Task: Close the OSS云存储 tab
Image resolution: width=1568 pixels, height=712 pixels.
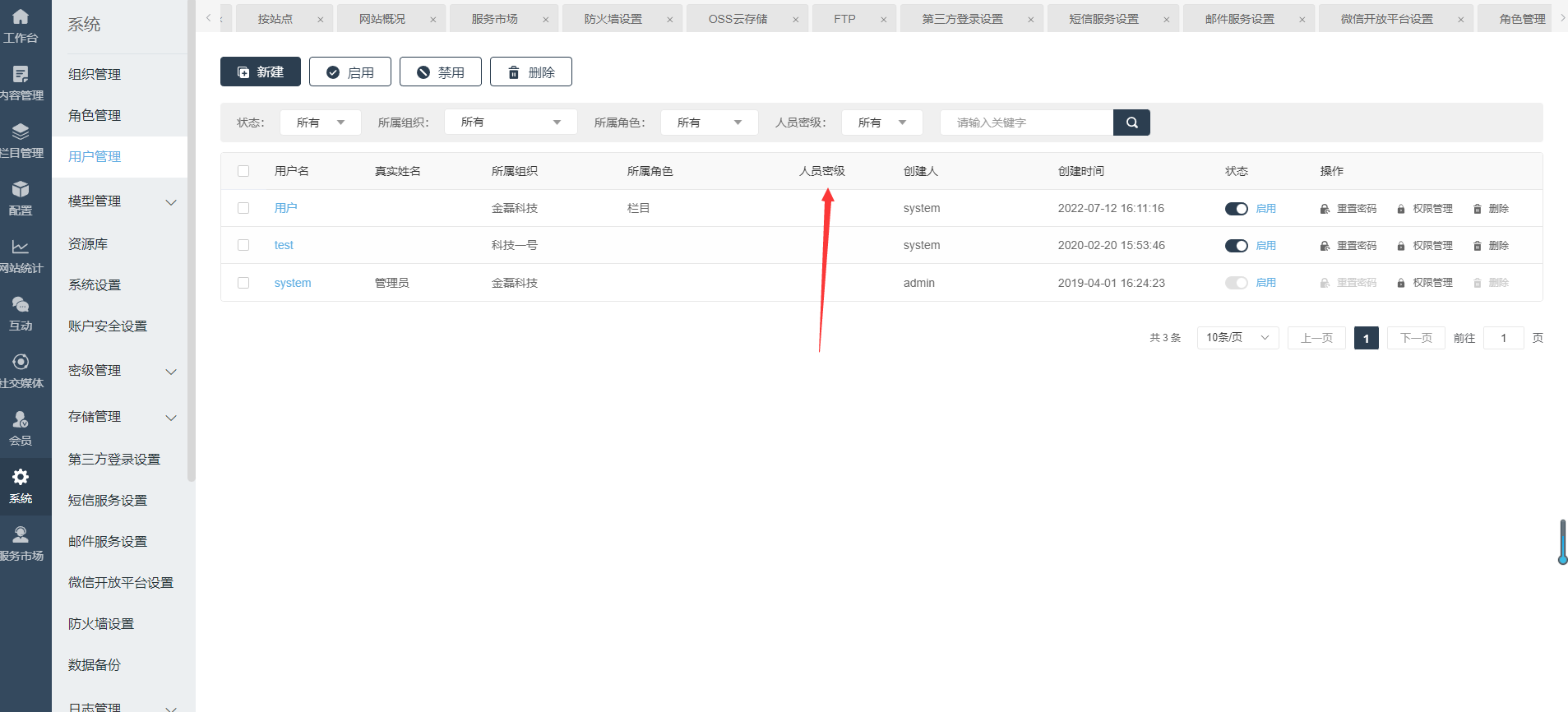Action: coord(796,20)
